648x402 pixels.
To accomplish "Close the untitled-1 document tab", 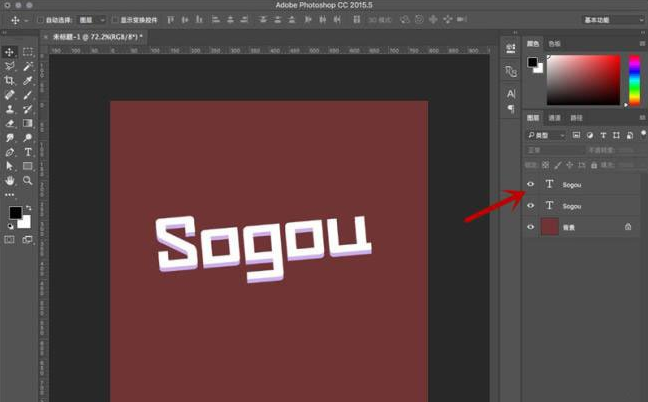I will point(45,37).
